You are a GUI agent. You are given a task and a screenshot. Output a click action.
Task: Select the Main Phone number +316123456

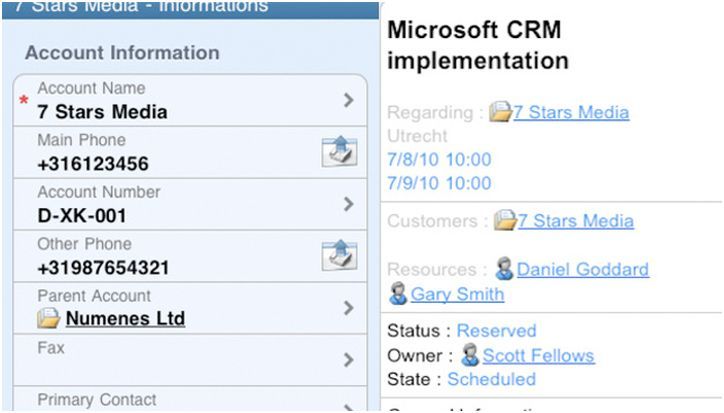click(93, 164)
